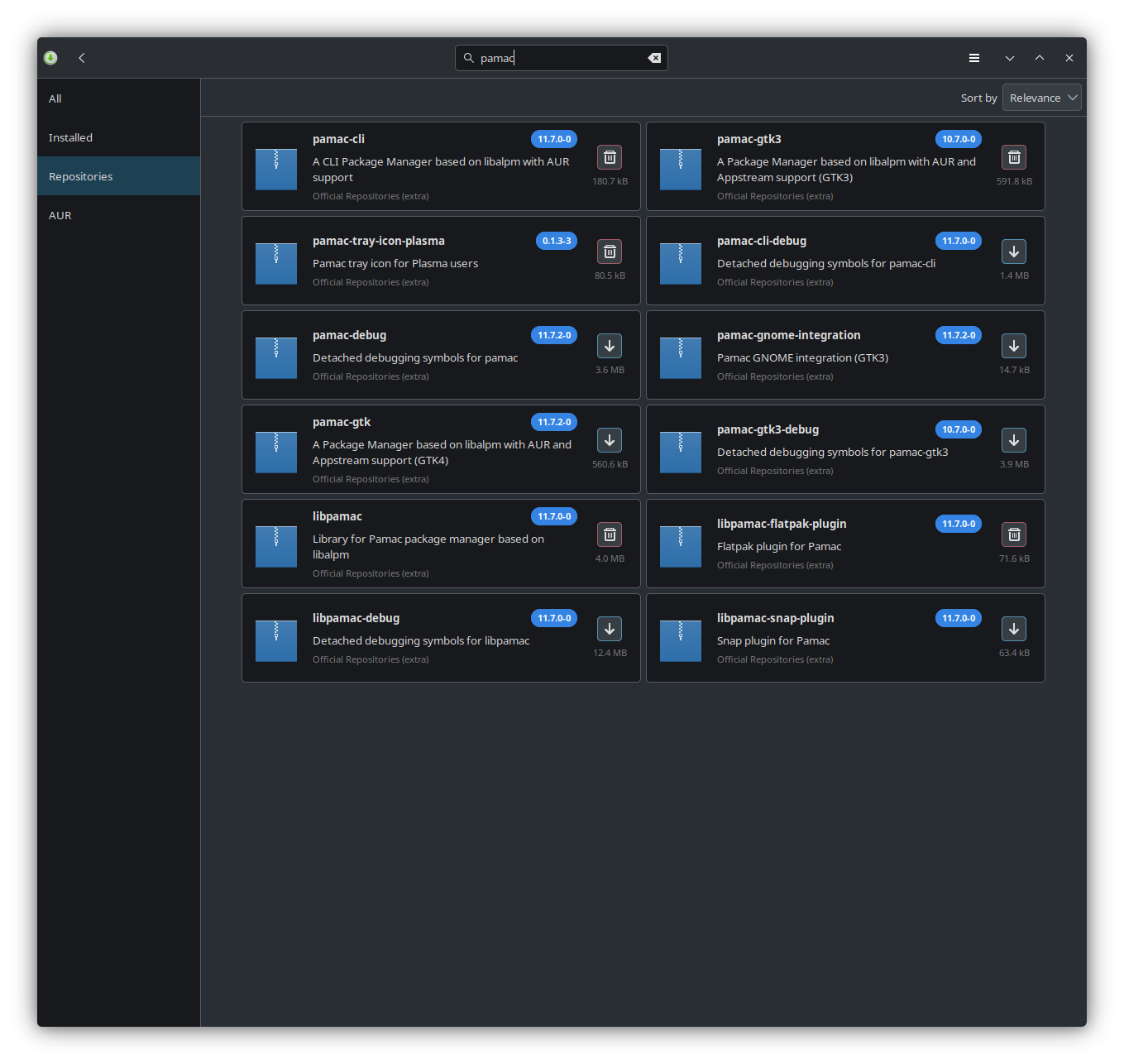Click 'Flatpak plugin for Pamac' description
The image size is (1124, 1064).
[779, 546]
